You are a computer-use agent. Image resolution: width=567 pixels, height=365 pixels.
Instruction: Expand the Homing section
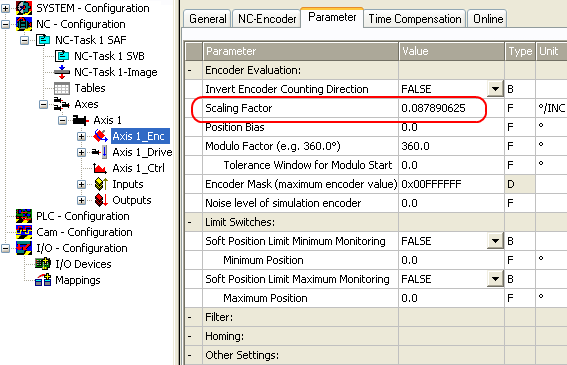(x=190, y=336)
